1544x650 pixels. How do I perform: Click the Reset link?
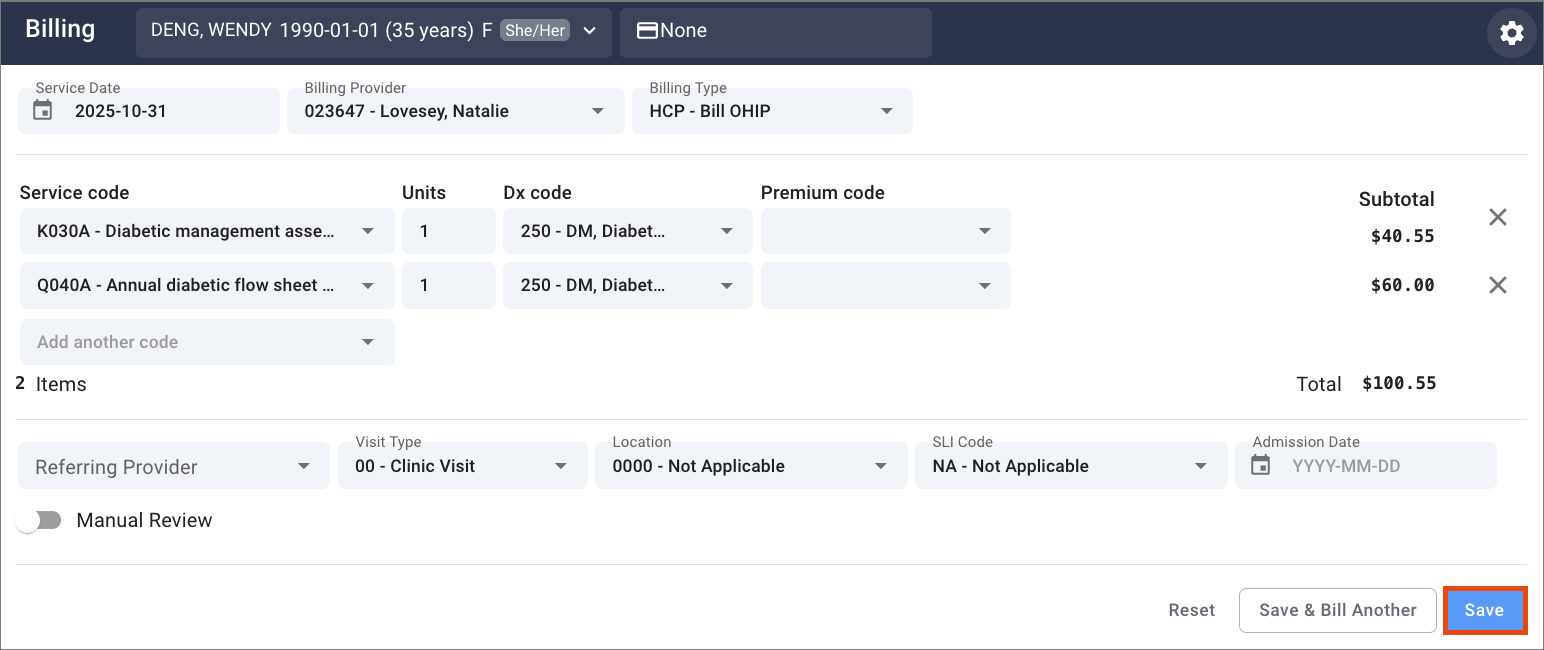pyautogui.click(x=1191, y=610)
